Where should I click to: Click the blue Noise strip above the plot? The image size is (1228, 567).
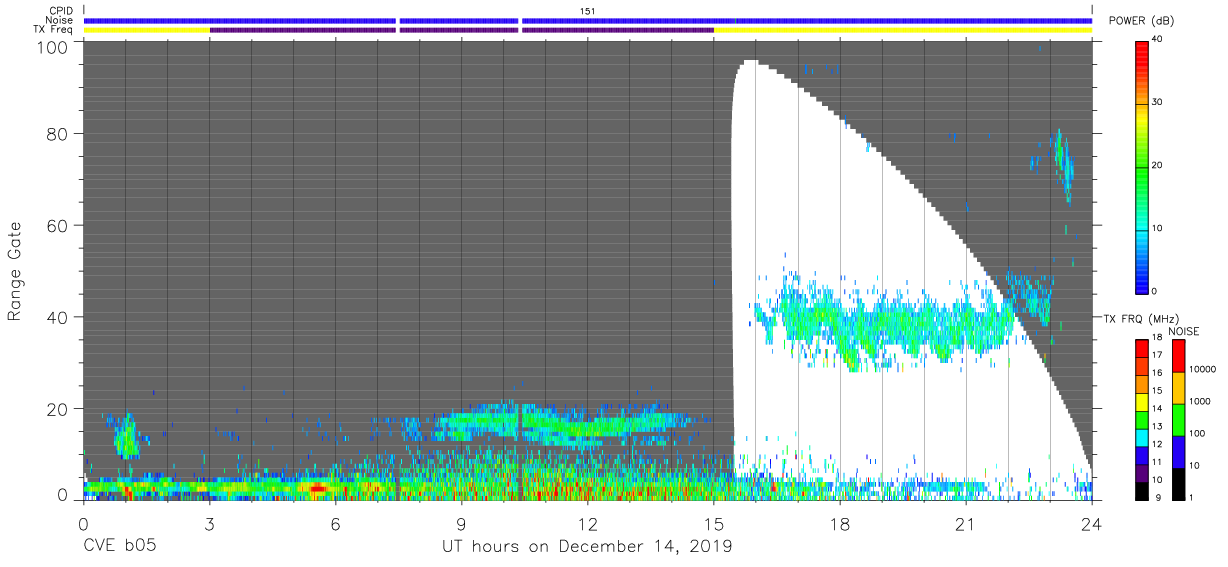coord(588,20)
